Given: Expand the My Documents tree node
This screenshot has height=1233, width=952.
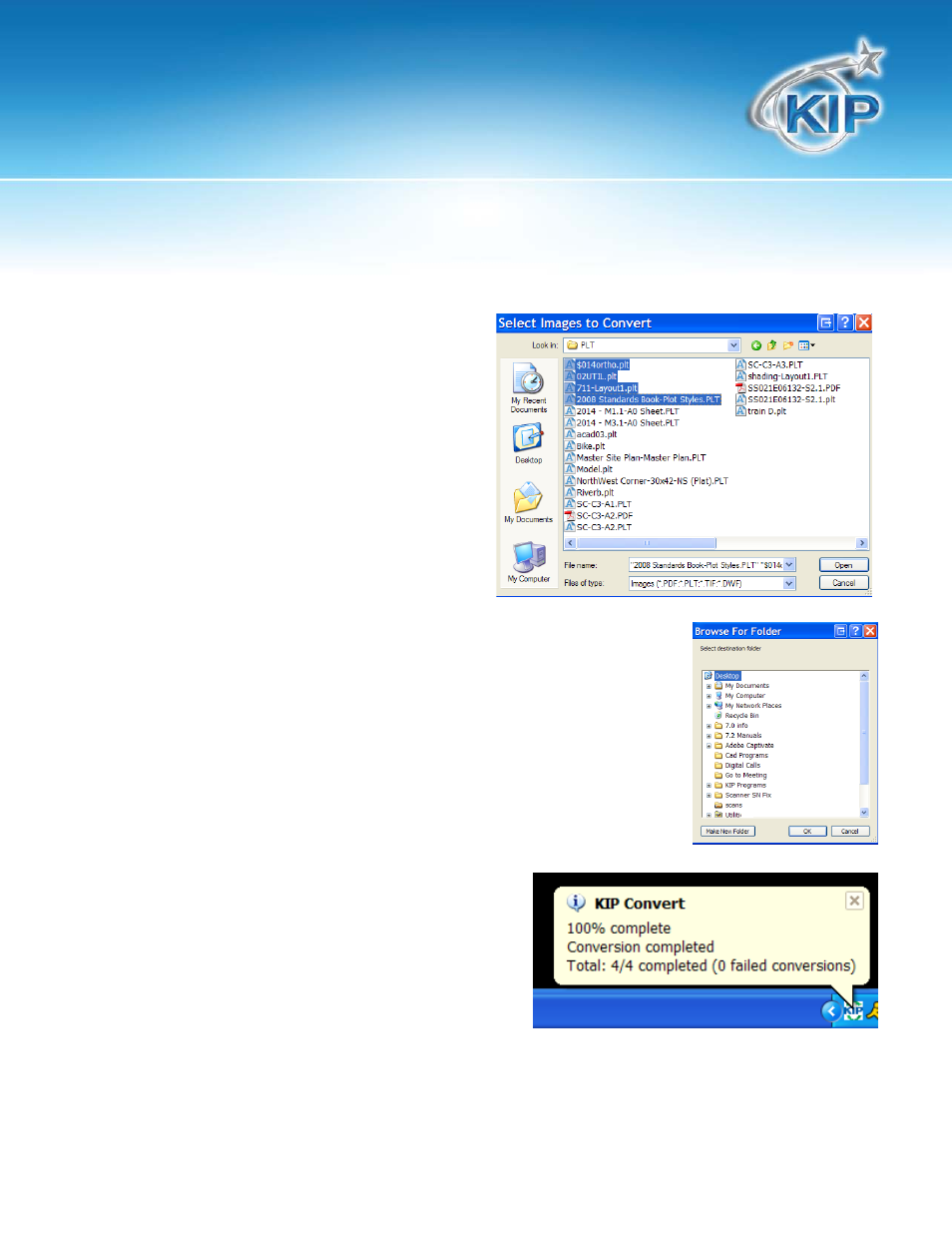Looking at the screenshot, I should (x=709, y=686).
